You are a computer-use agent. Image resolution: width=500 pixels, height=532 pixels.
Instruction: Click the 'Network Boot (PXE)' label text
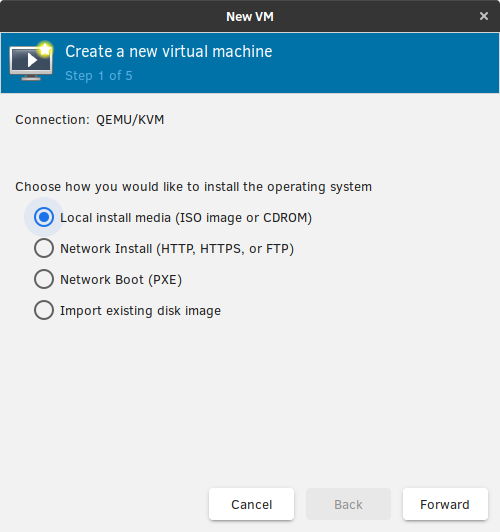click(121, 280)
